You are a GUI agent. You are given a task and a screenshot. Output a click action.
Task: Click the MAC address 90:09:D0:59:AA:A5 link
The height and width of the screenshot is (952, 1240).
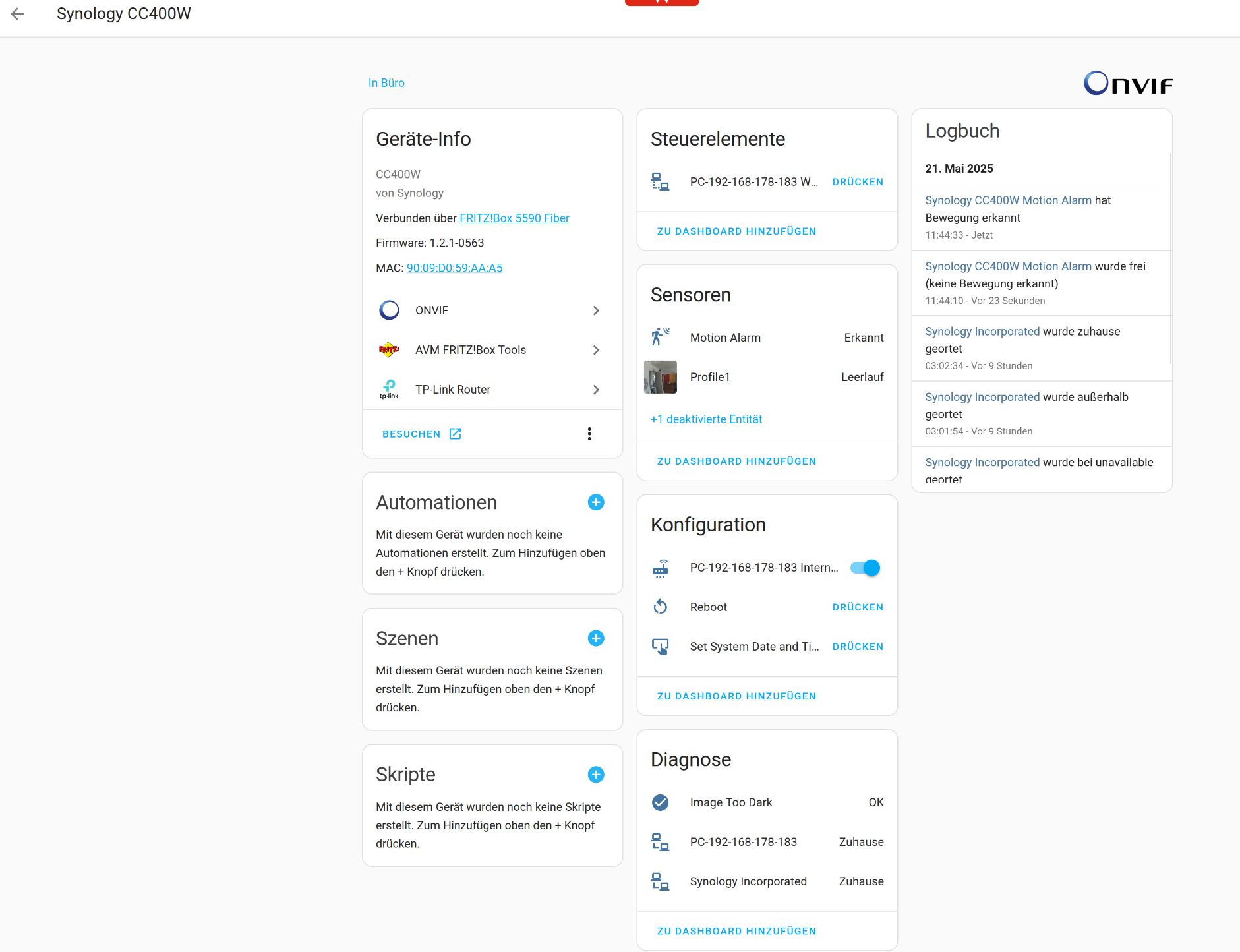click(x=454, y=268)
